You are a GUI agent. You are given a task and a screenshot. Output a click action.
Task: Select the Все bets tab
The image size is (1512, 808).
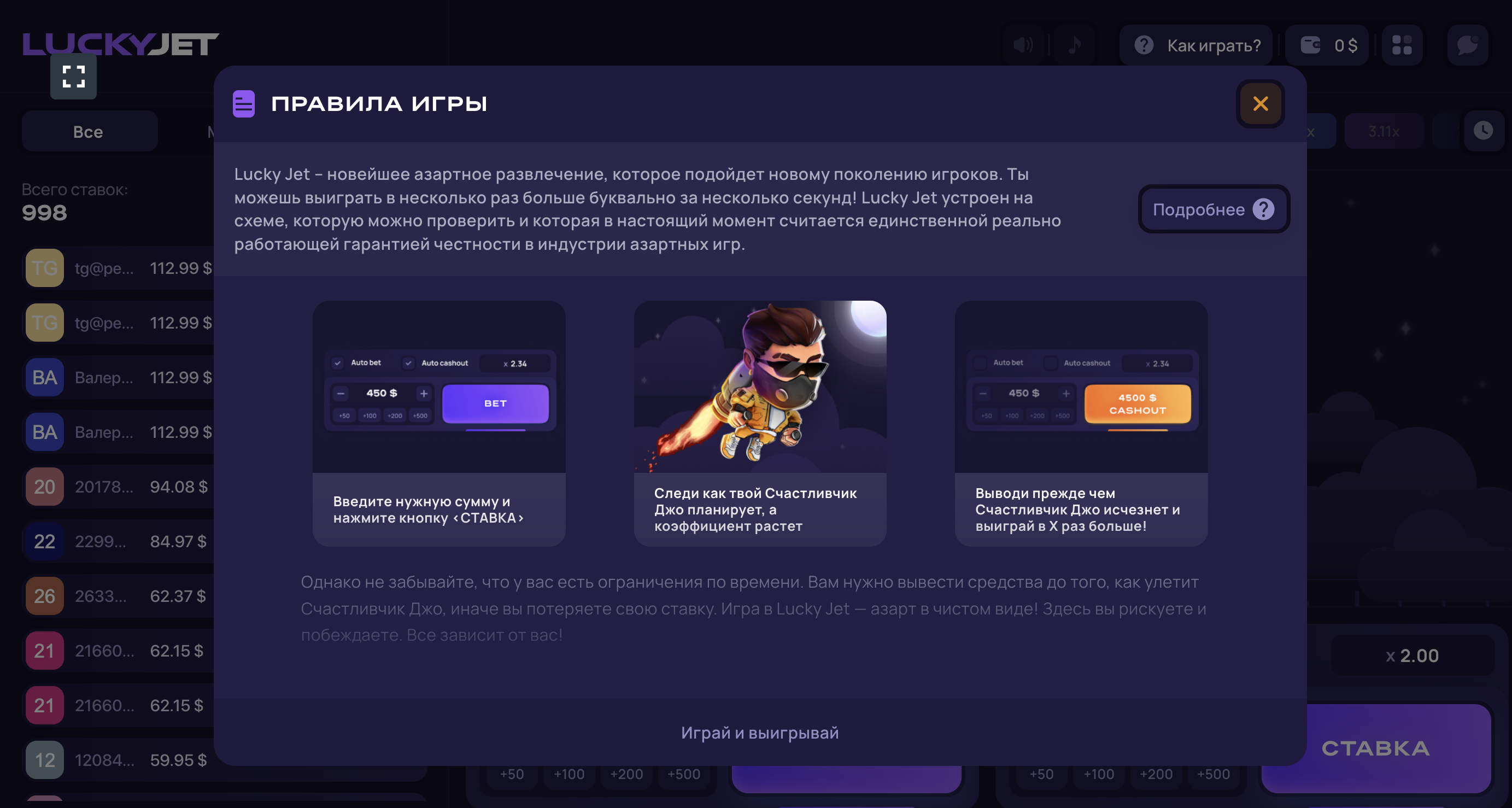click(x=89, y=132)
